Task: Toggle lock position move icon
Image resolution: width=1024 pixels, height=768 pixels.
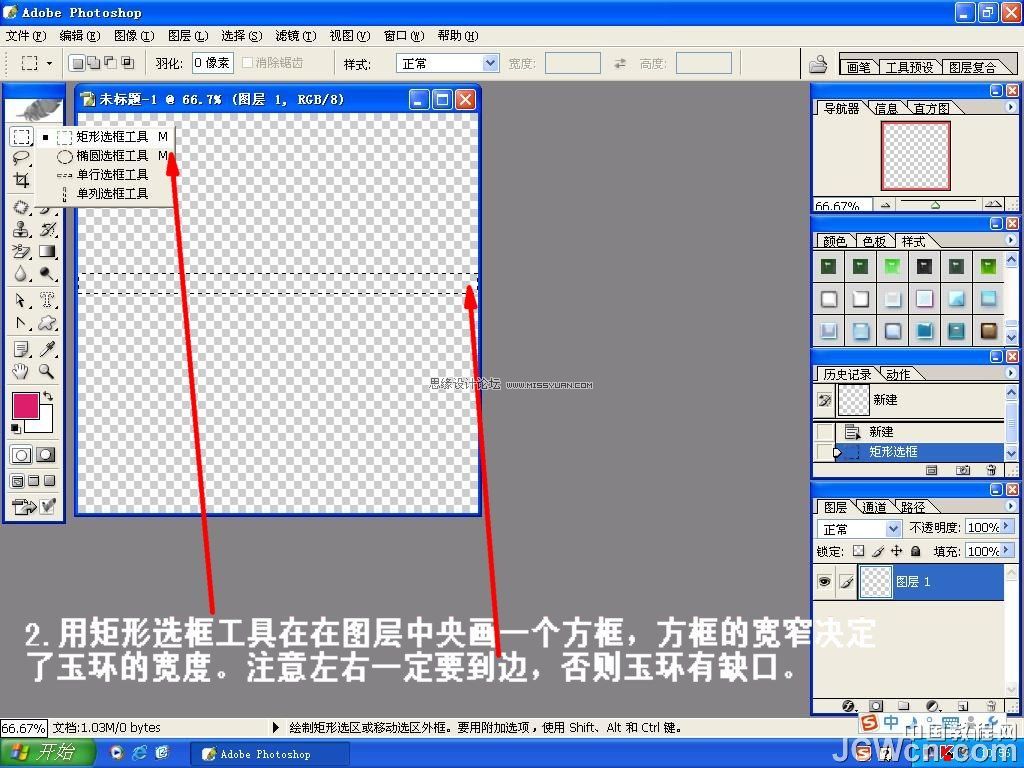Action: tap(897, 551)
